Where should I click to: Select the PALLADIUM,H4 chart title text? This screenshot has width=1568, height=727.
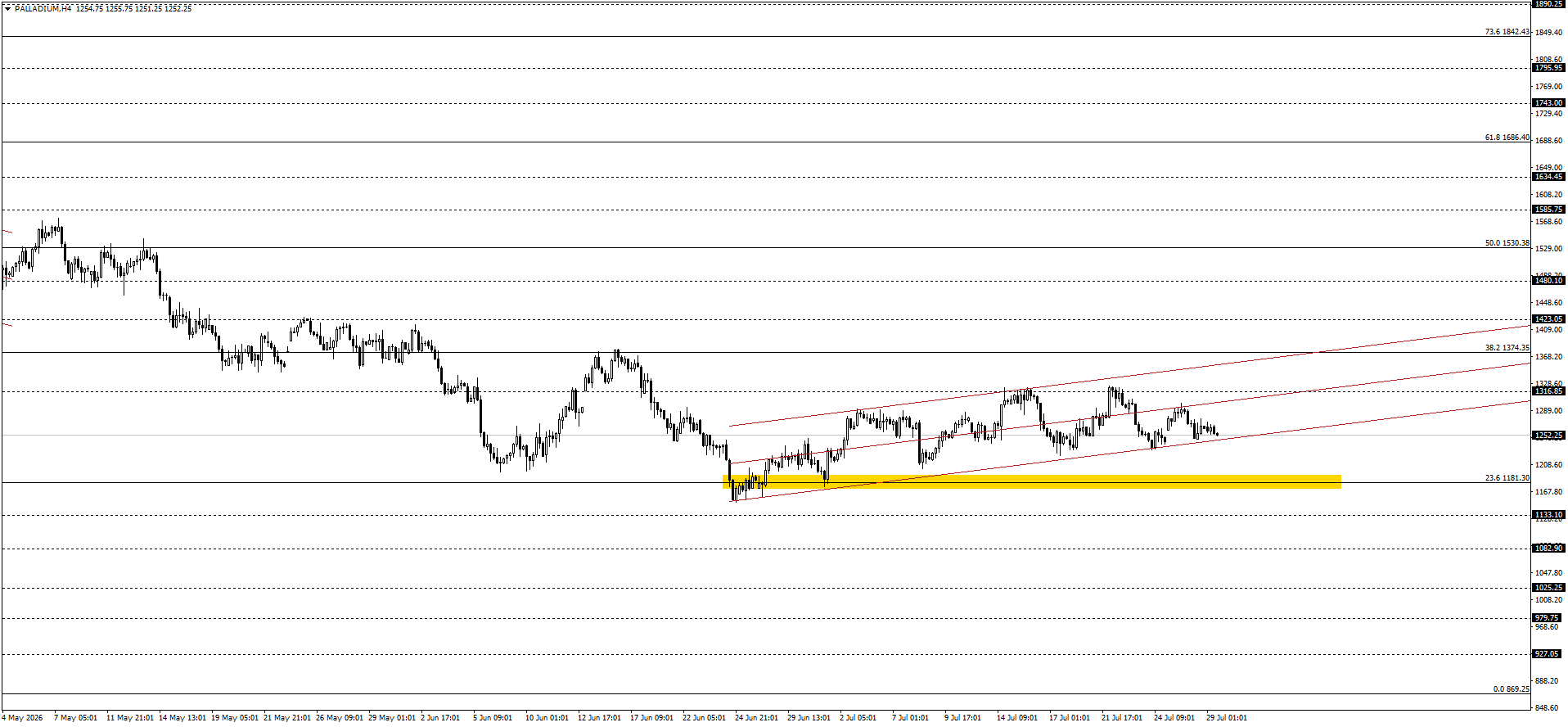pyautogui.click(x=43, y=8)
